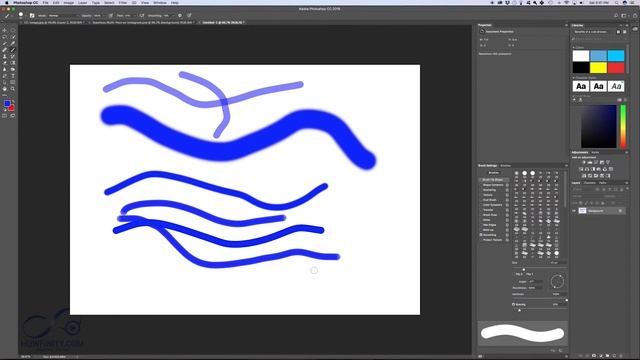Toggle the Texture checkbox

(x=481, y=195)
